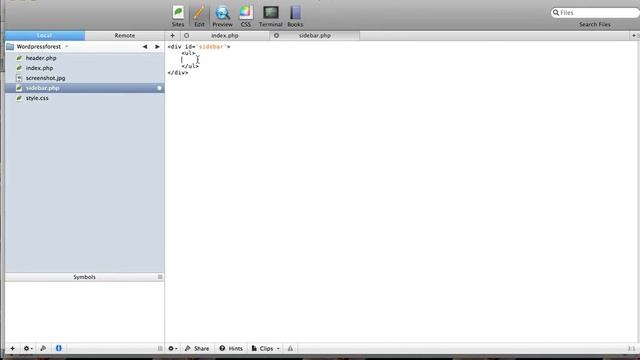Viewport: 640px width, 360px height.
Task: Click the Share button
Action: point(197,348)
